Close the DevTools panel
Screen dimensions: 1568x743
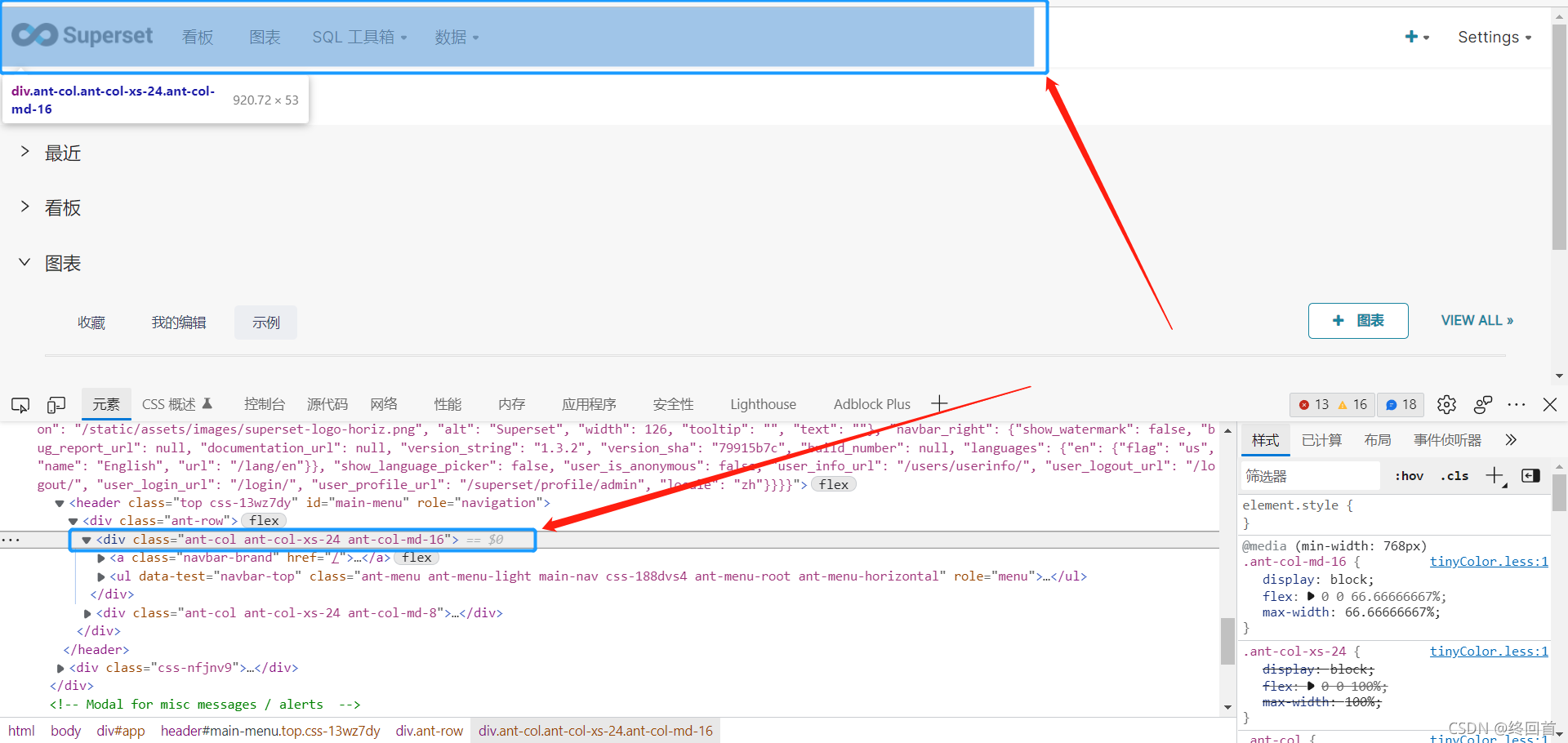[x=1550, y=404]
